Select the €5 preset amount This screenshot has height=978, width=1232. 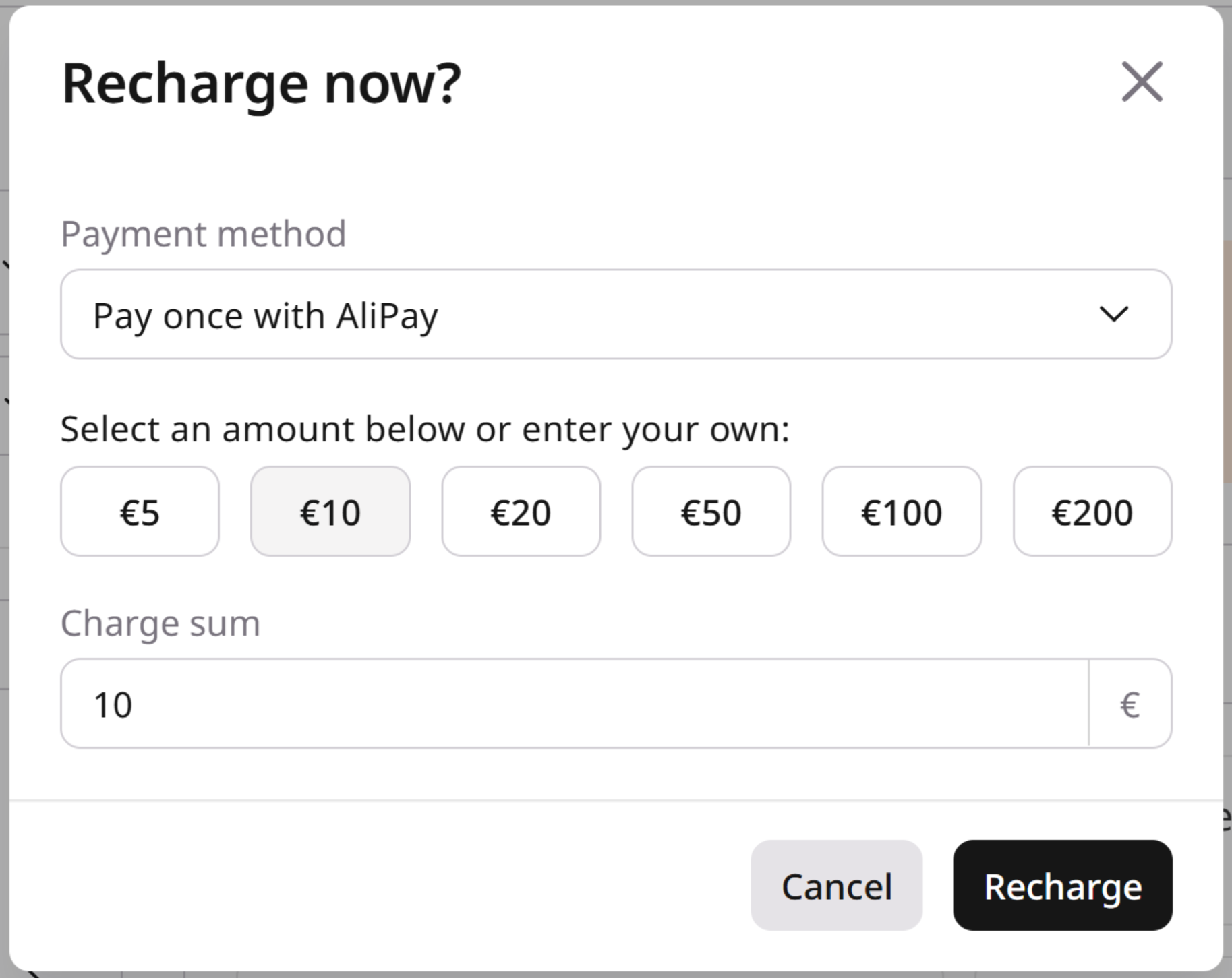pyautogui.click(x=139, y=511)
